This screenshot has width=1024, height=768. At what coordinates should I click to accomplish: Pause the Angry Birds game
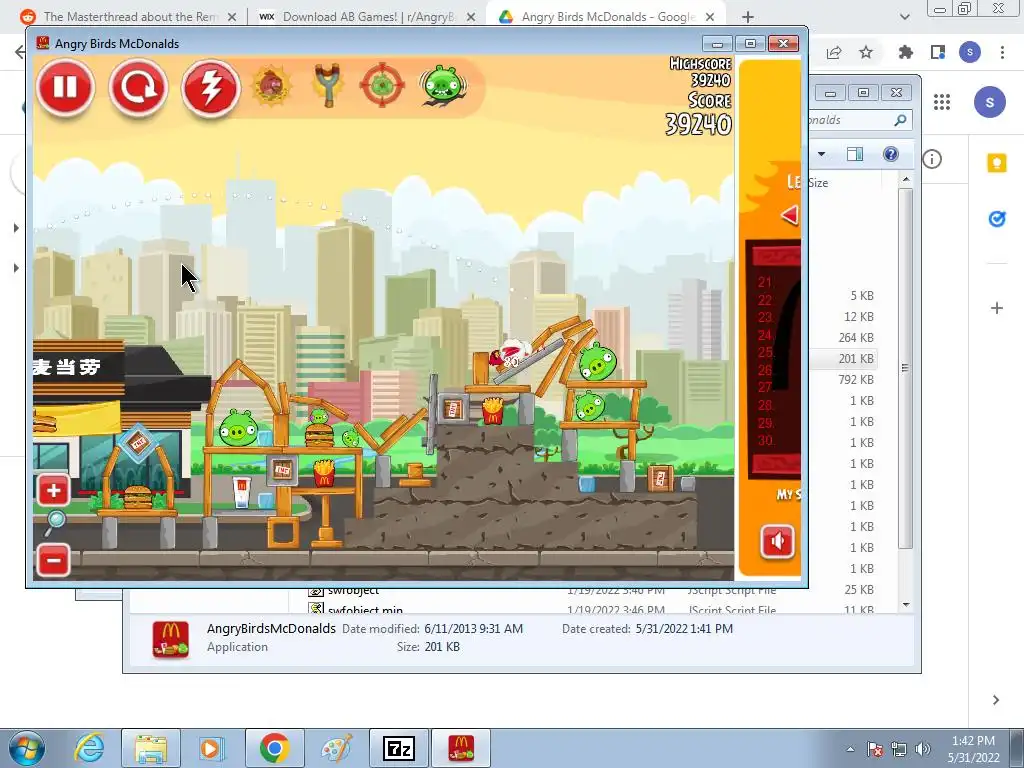[65, 88]
